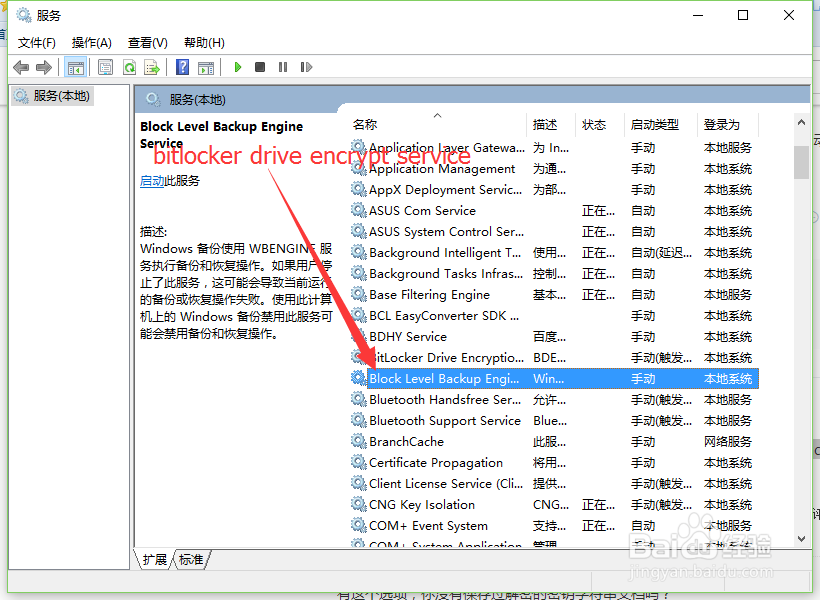Select AppX Deployment Service row
The height and width of the screenshot is (600, 820).
point(554,190)
